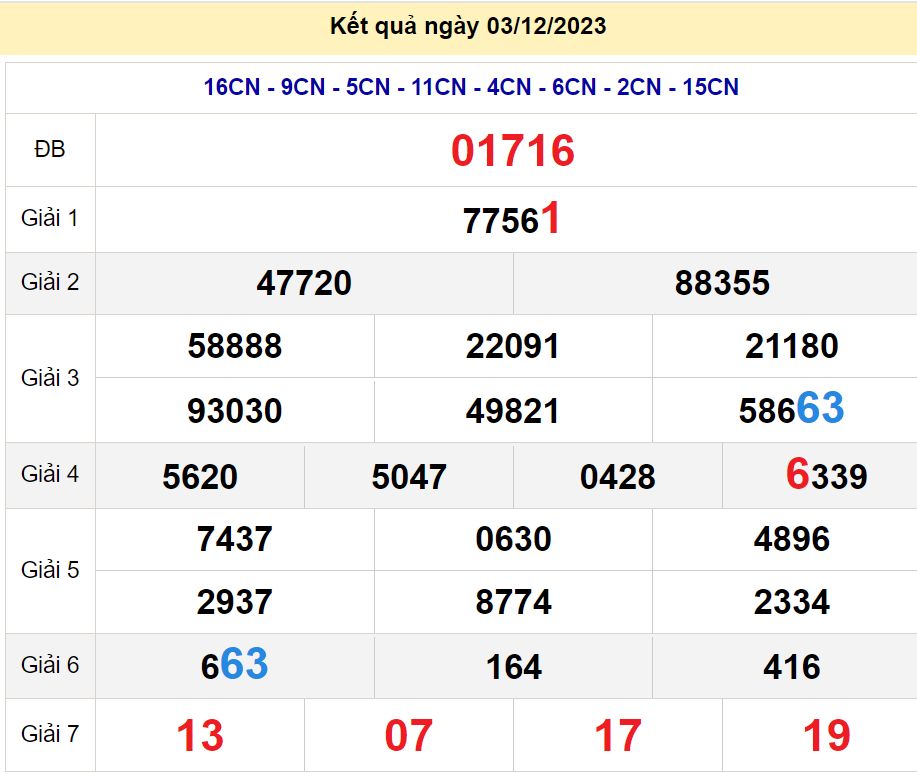Select Giải 5 number 2334
The image size is (917, 774).
click(791, 603)
